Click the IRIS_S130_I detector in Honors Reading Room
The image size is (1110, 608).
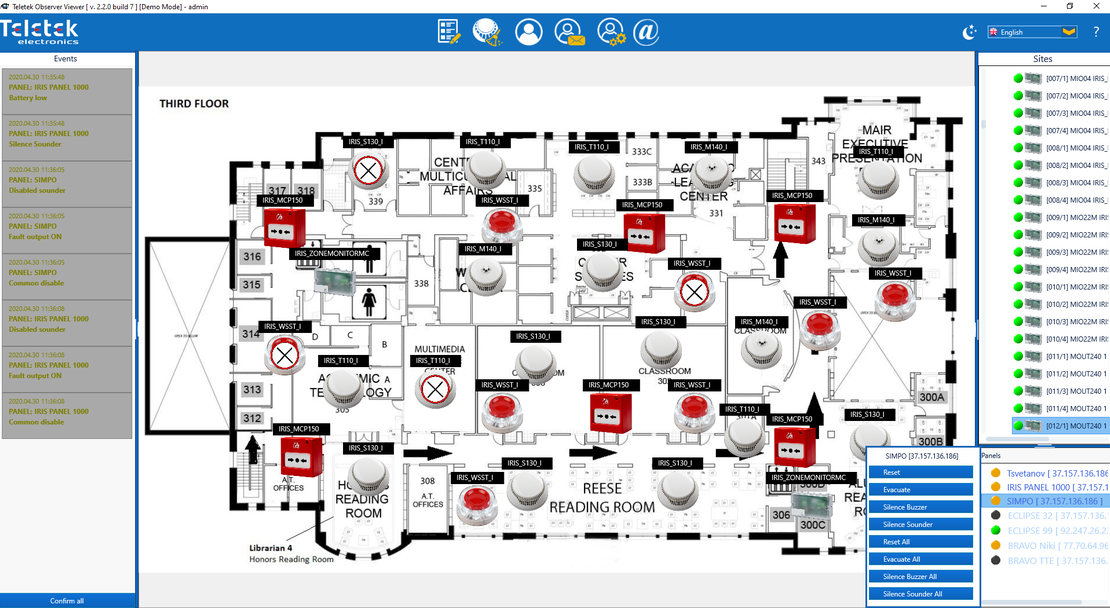pyautogui.click(x=368, y=474)
